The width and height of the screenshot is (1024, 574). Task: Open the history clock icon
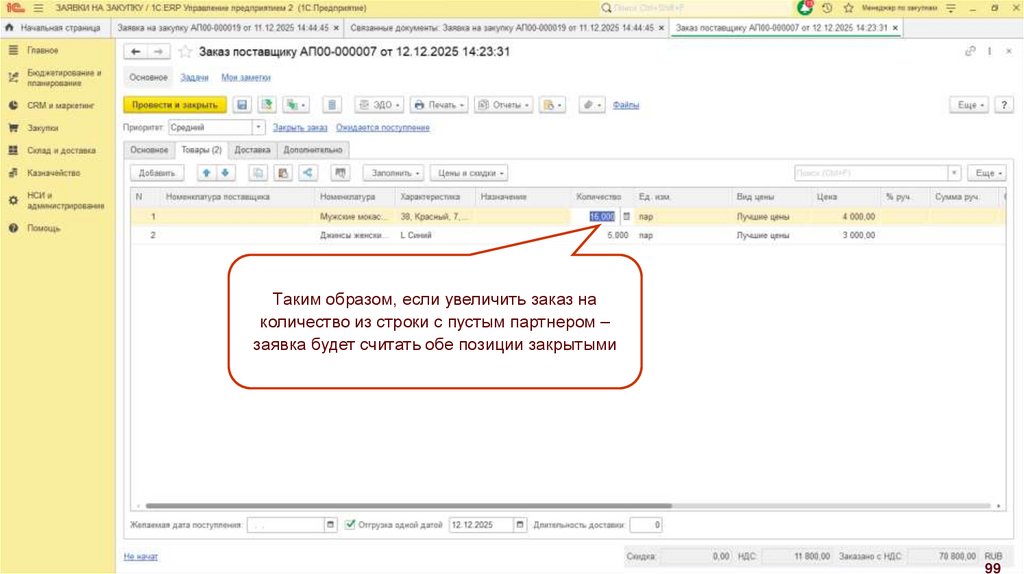coord(827,7)
